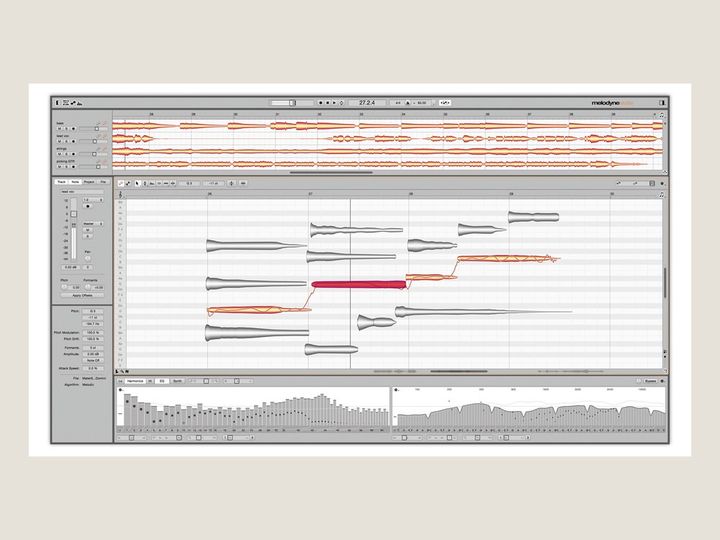Click the track pane horizontal scrollbar
The height and width of the screenshot is (540, 720).
(x=331, y=173)
